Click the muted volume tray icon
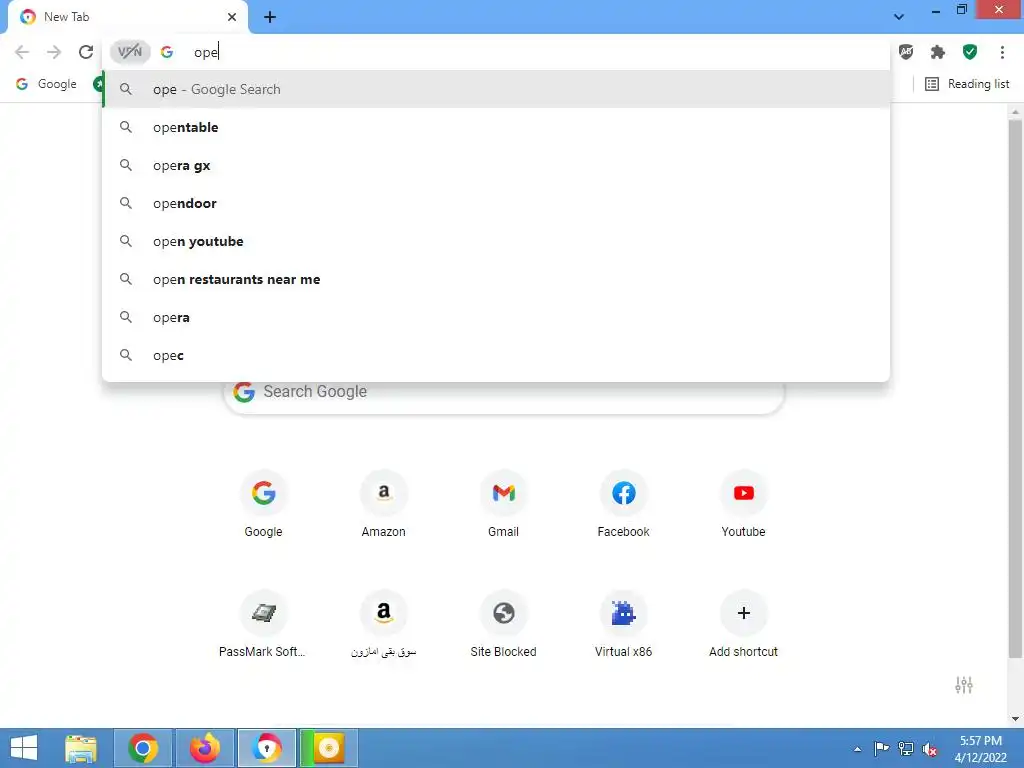The image size is (1024, 768). (930, 749)
